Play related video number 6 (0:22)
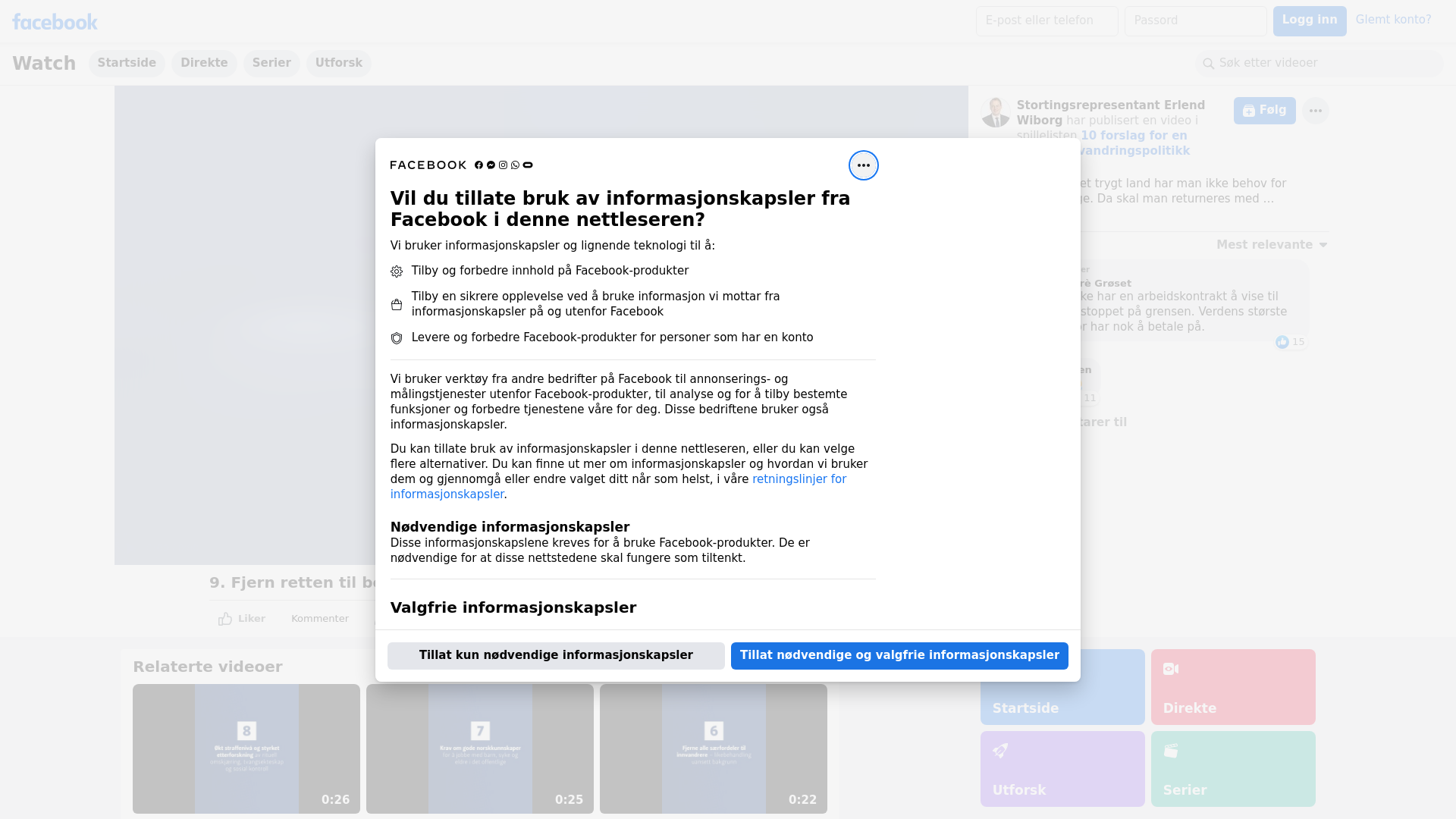Screen dimensions: 1456x819 [x=714, y=749]
